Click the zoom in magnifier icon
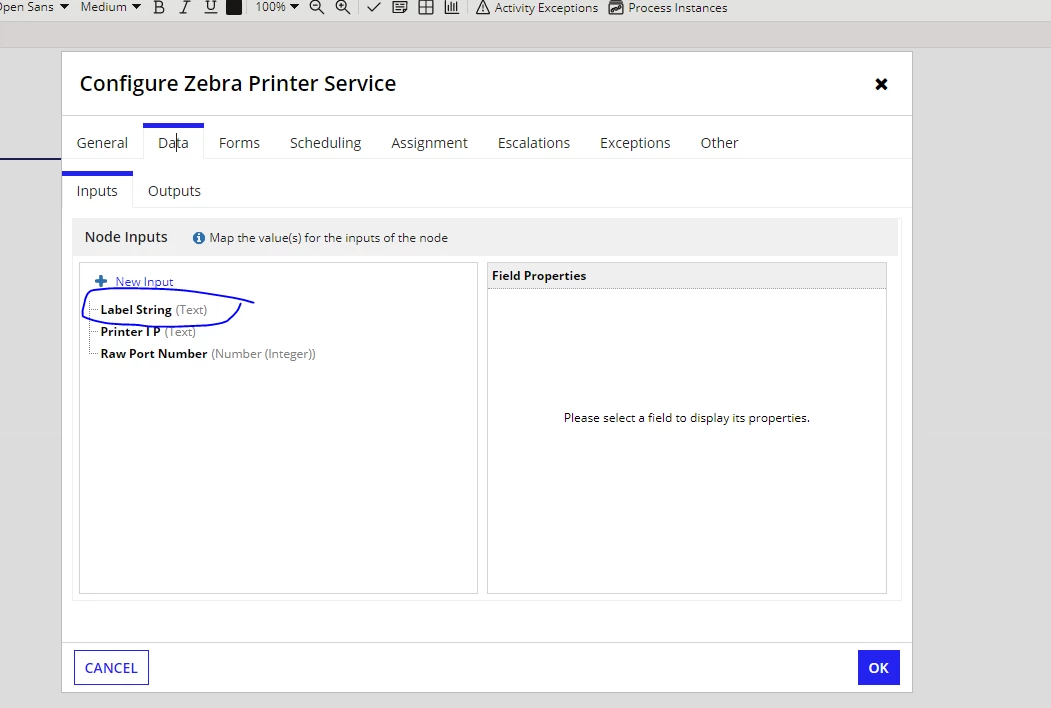The image size is (1051, 708). (343, 7)
